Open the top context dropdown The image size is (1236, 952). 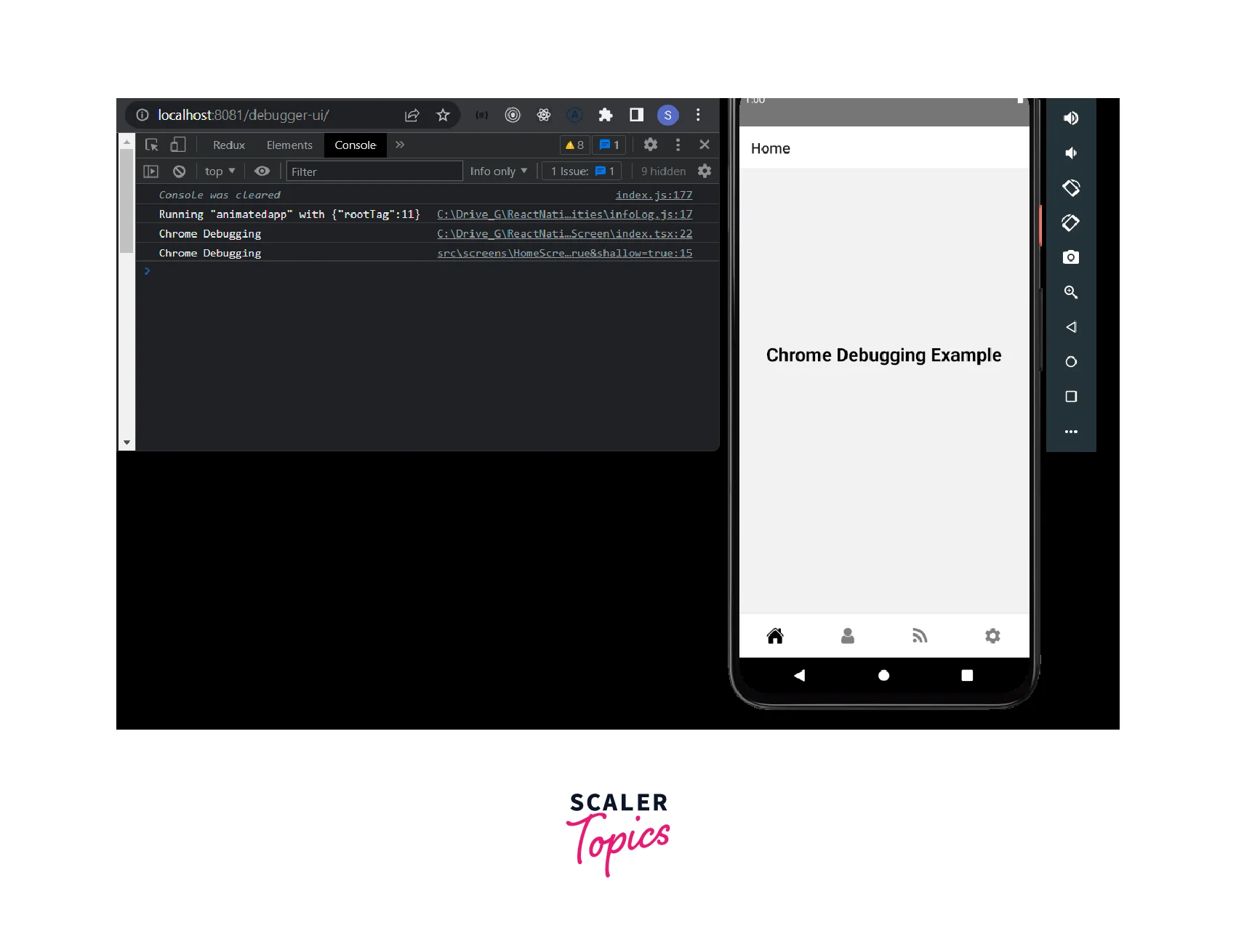(220, 172)
